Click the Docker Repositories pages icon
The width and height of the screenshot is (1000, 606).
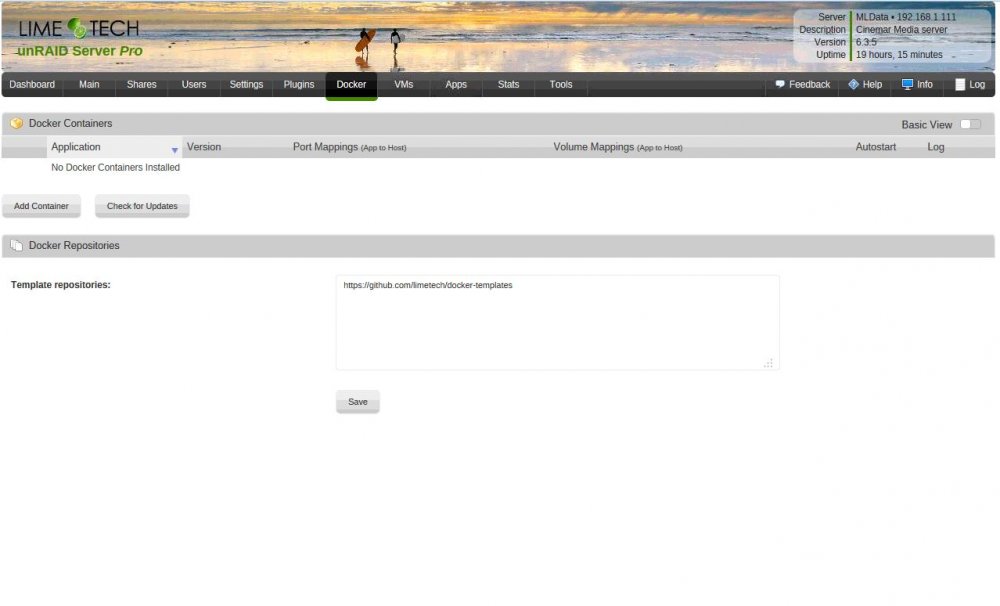click(x=17, y=246)
